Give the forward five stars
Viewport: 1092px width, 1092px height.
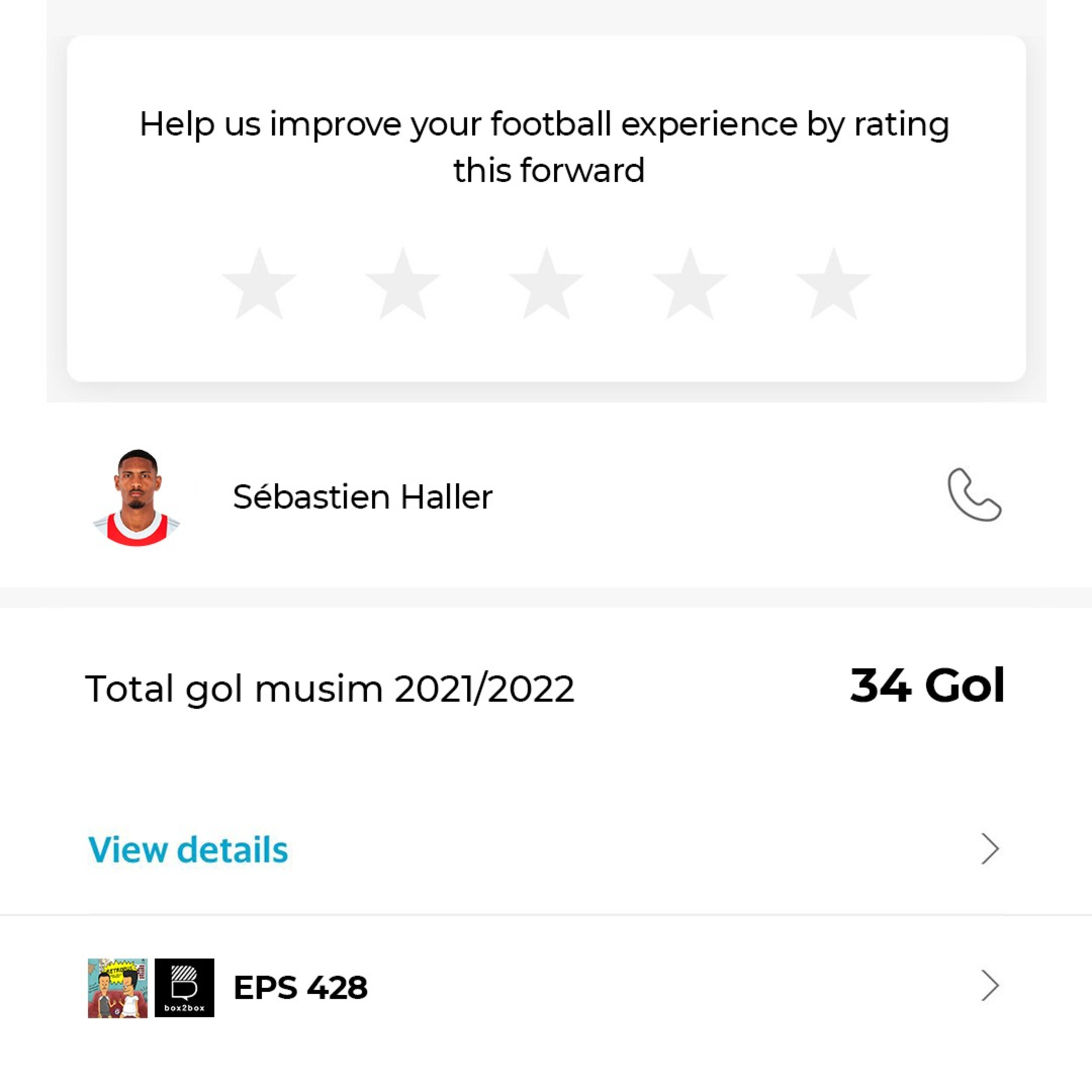click(833, 285)
